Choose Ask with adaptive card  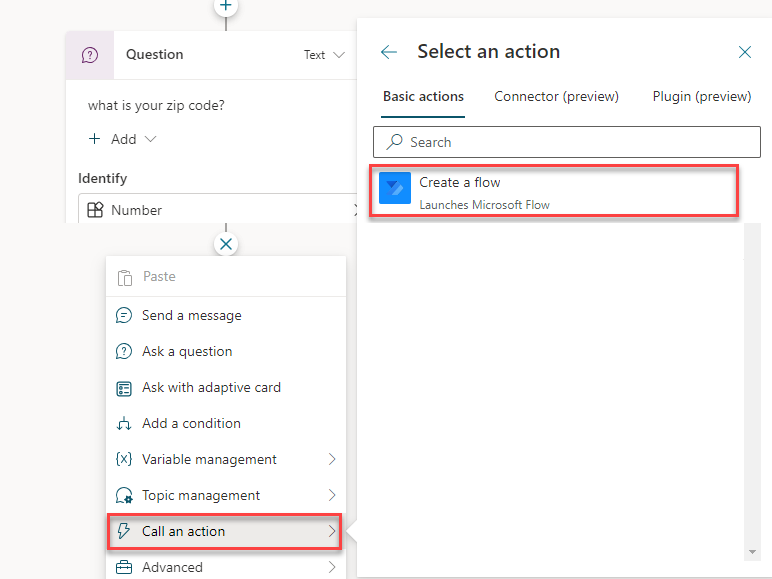[x=226, y=387]
